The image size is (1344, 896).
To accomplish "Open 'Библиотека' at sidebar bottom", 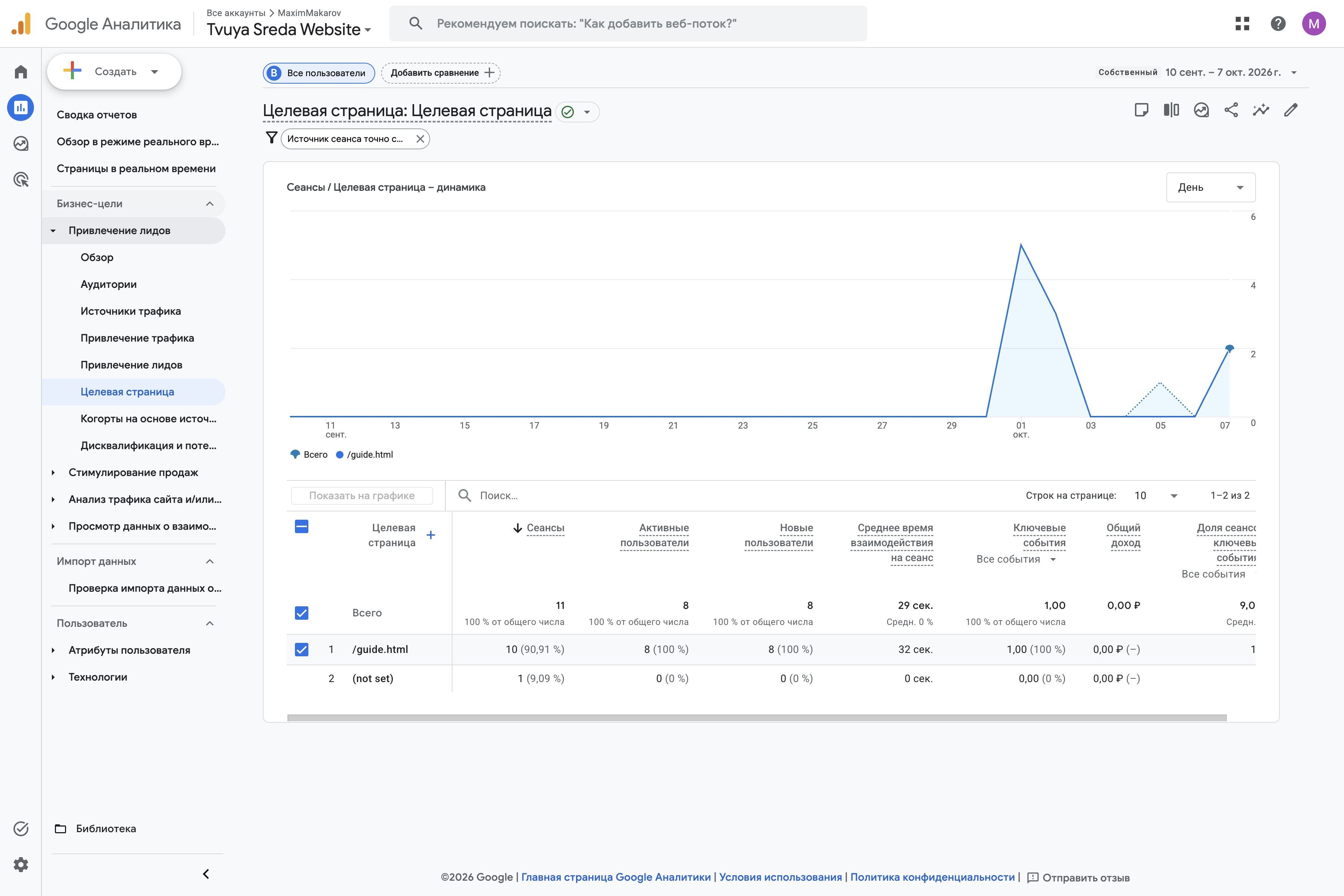I will (95, 828).
